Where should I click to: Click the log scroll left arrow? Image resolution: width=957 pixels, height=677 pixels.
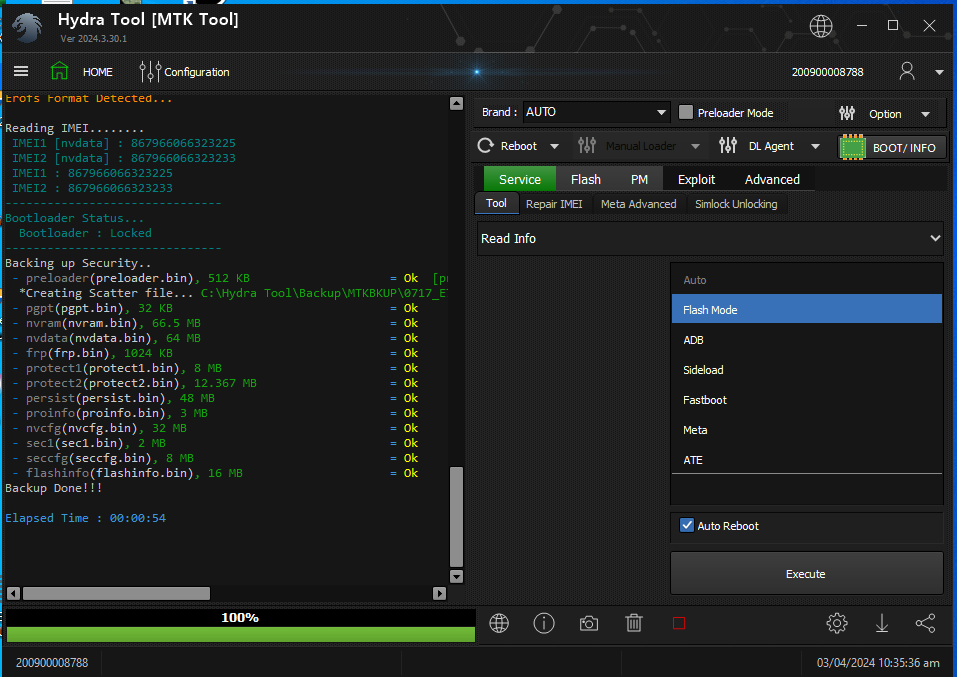point(13,593)
